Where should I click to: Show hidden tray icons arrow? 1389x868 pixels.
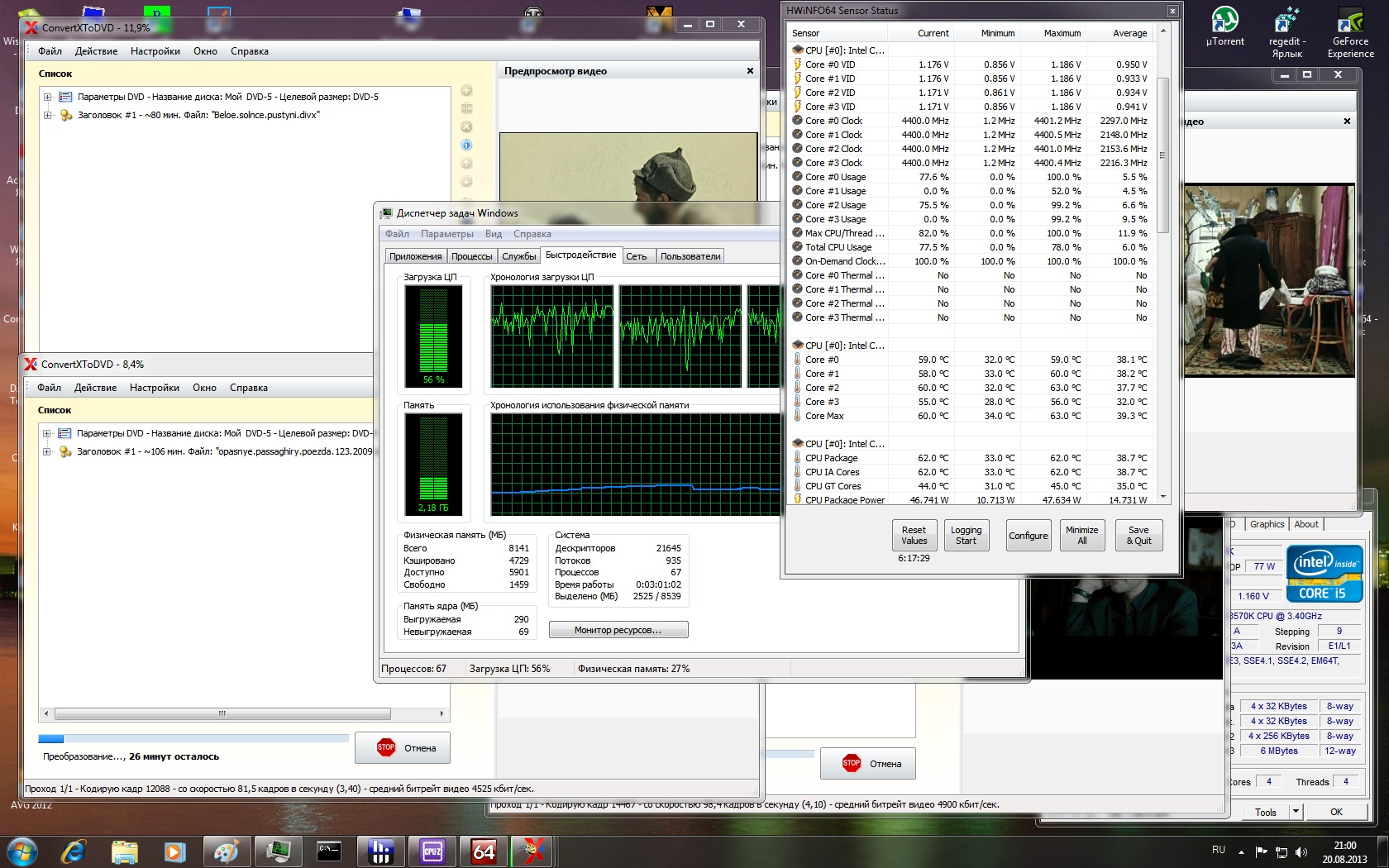pyautogui.click(x=1241, y=851)
